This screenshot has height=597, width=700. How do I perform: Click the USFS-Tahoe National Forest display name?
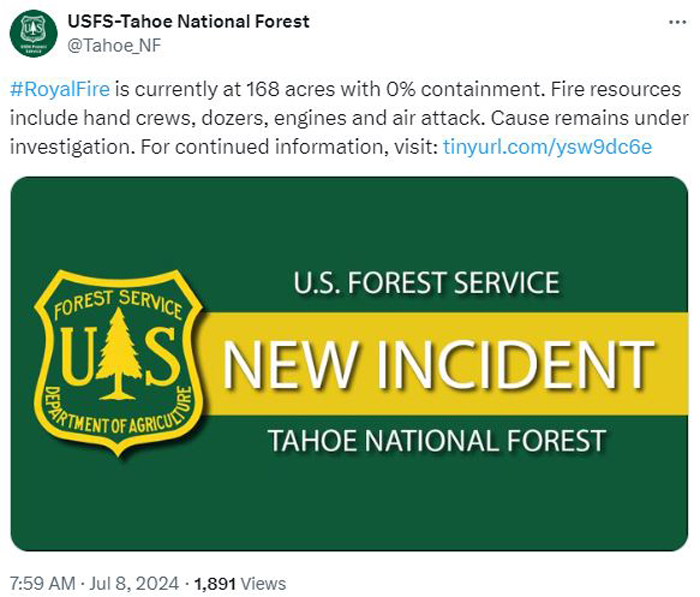tap(188, 21)
